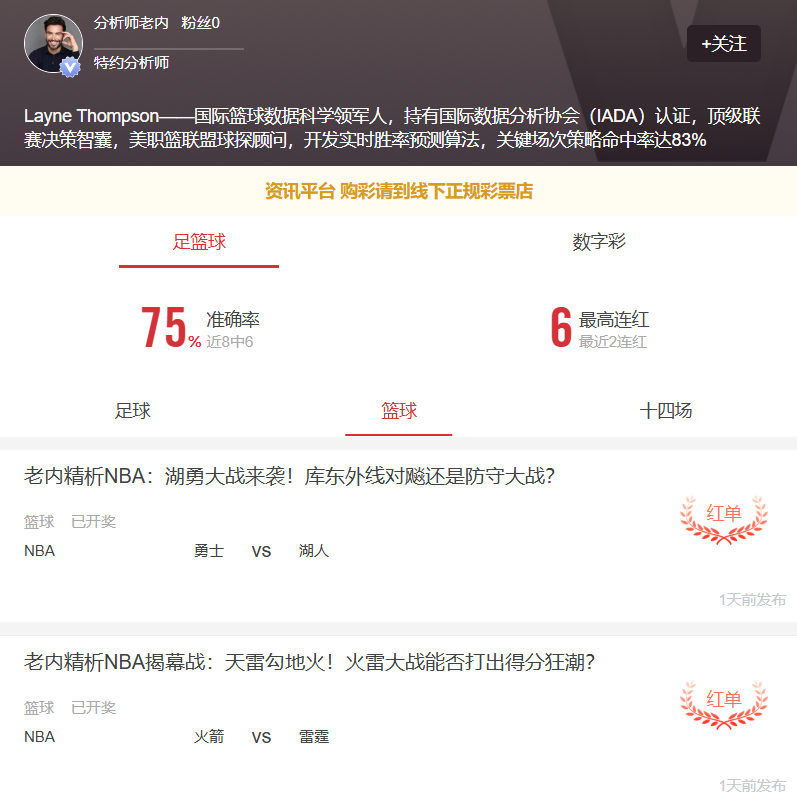Click the 粉丝0 follower count
Image resolution: width=797 pixels, height=793 pixels.
point(200,23)
